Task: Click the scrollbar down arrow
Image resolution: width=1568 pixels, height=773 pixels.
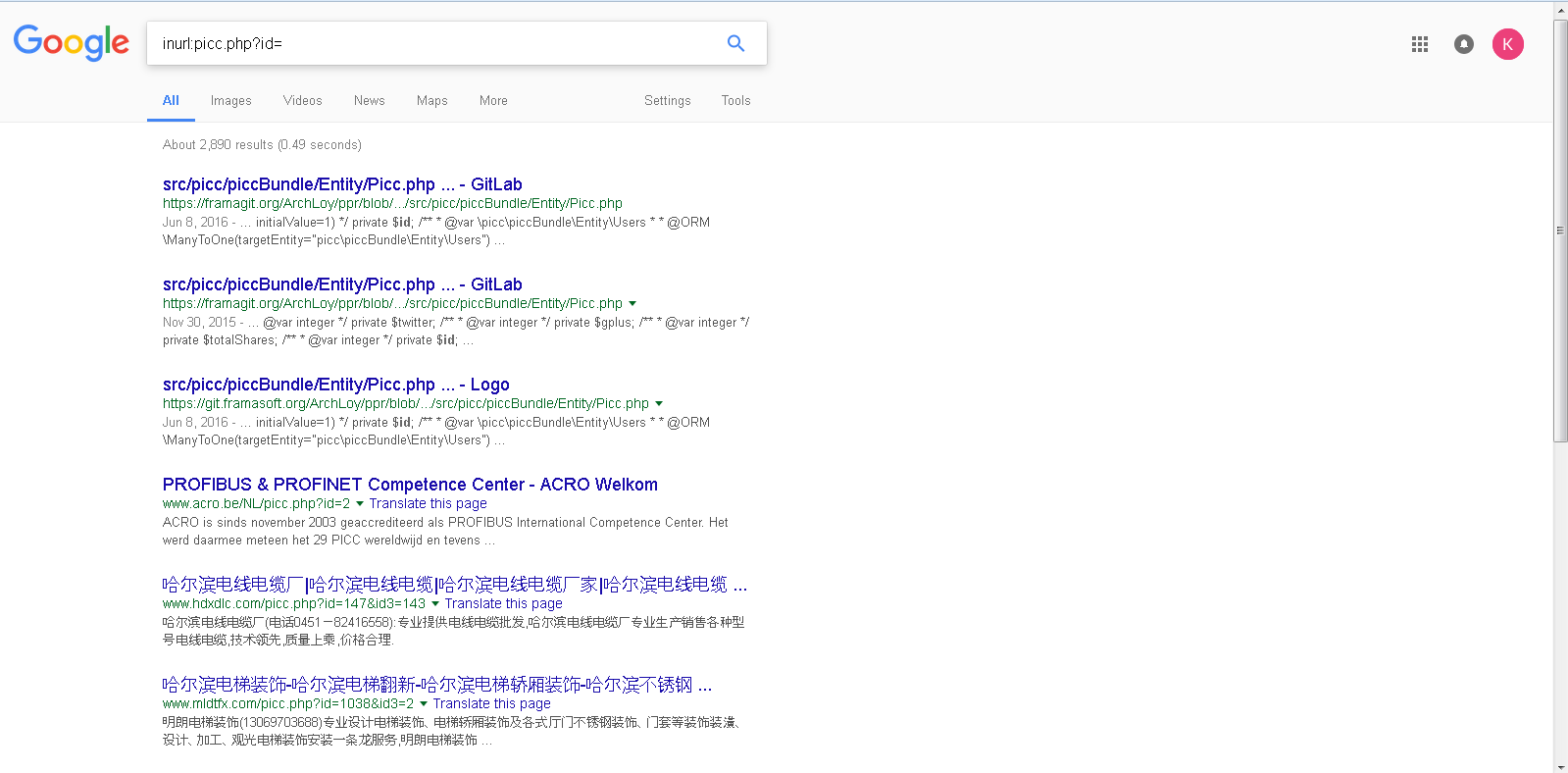Action: 1560,765
